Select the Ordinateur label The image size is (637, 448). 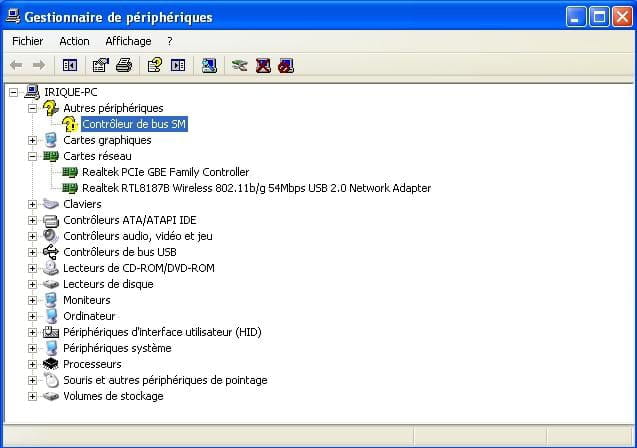pos(89,316)
